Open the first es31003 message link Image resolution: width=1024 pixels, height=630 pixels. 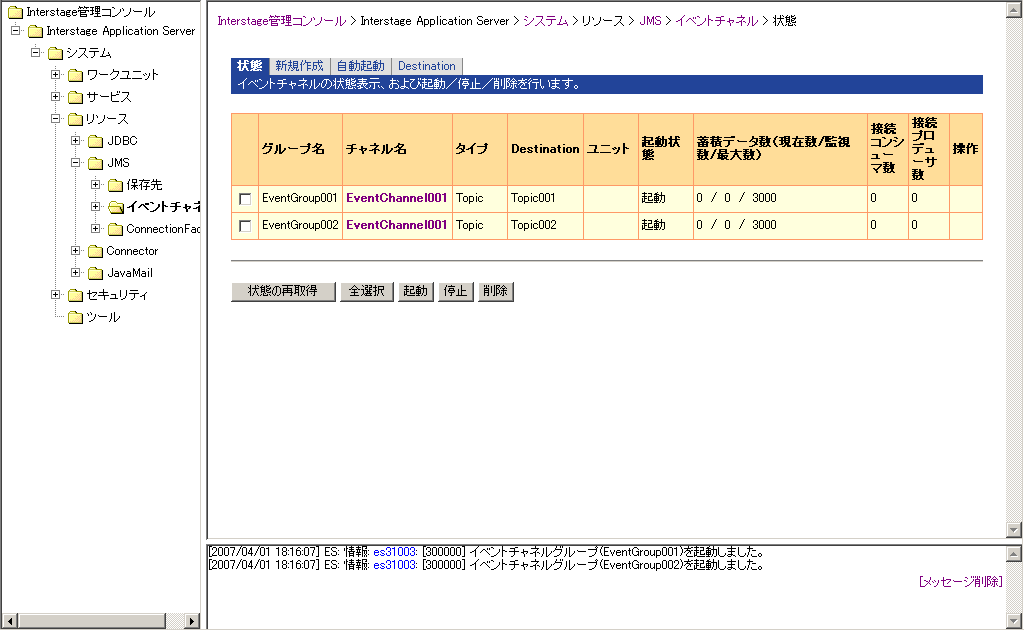coord(394,552)
